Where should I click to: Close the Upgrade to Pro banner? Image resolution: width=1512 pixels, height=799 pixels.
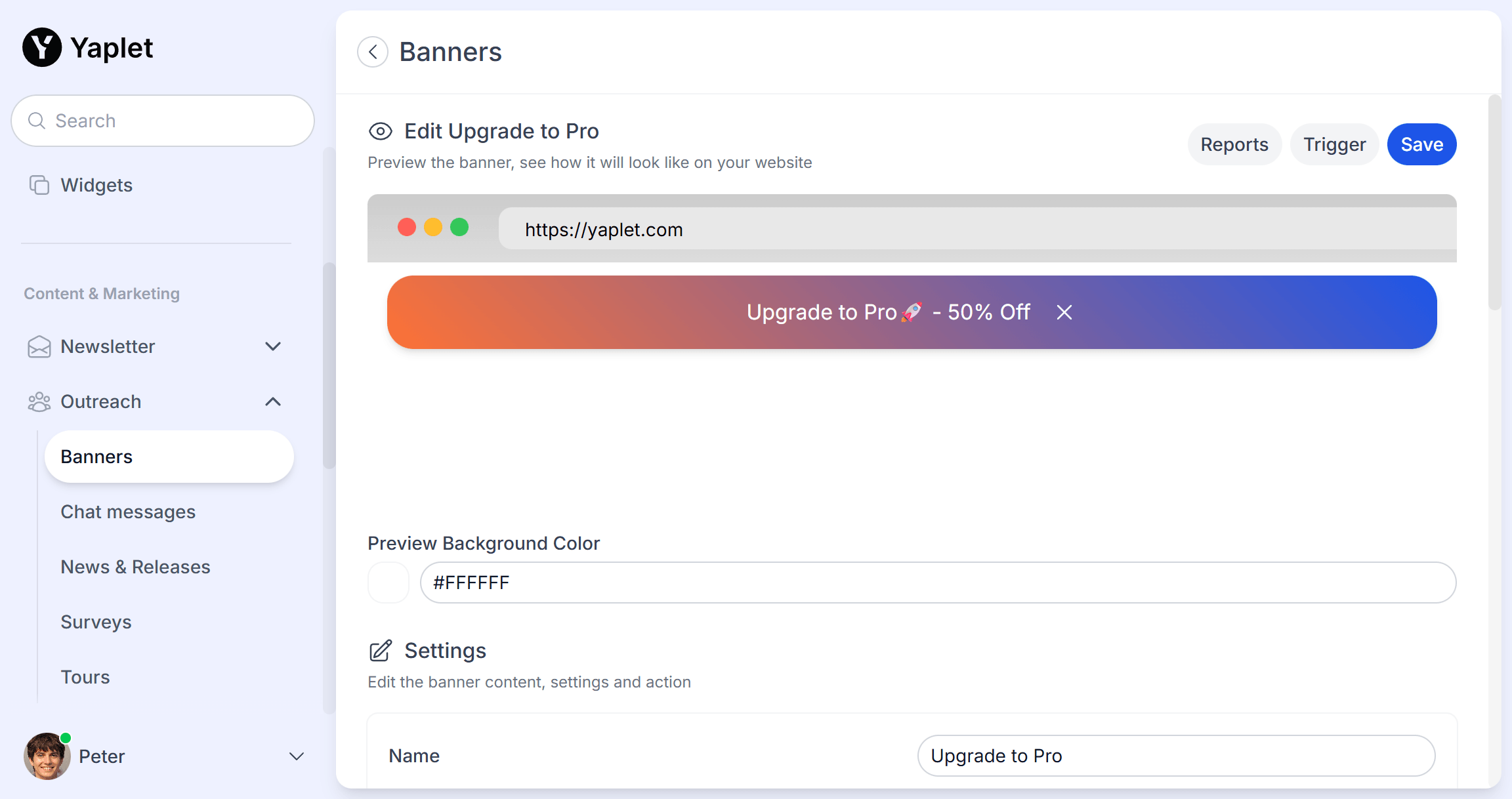(x=1064, y=312)
